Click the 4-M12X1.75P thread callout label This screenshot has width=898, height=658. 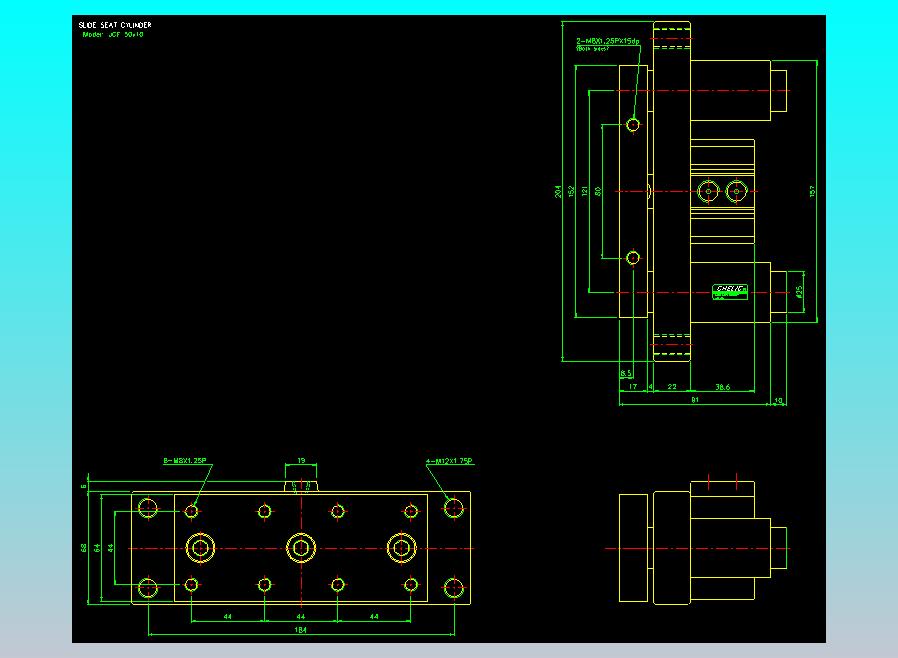click(x=448, y=461)
